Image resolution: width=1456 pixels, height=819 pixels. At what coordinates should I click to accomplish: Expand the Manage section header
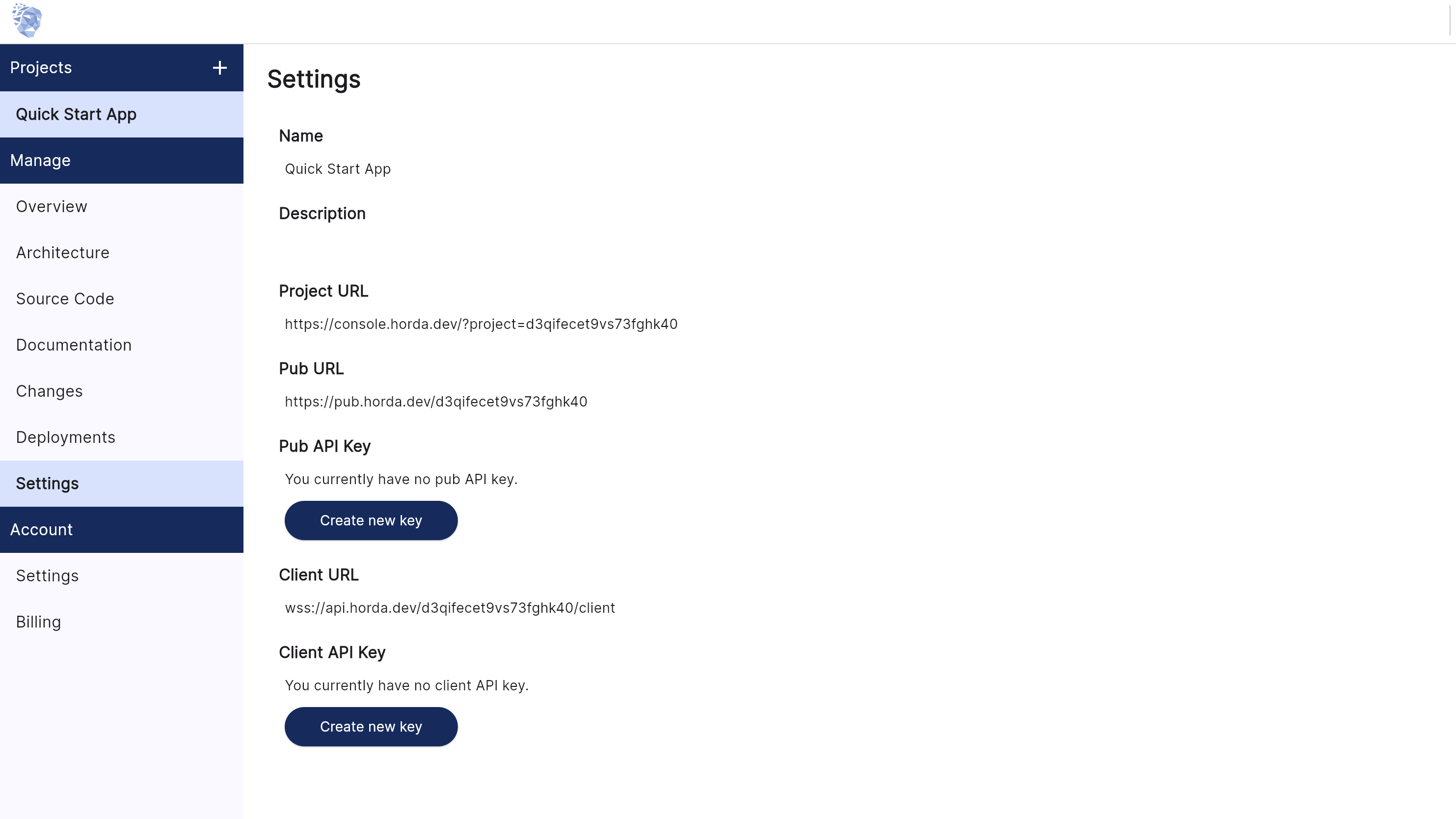coord(40,160)
